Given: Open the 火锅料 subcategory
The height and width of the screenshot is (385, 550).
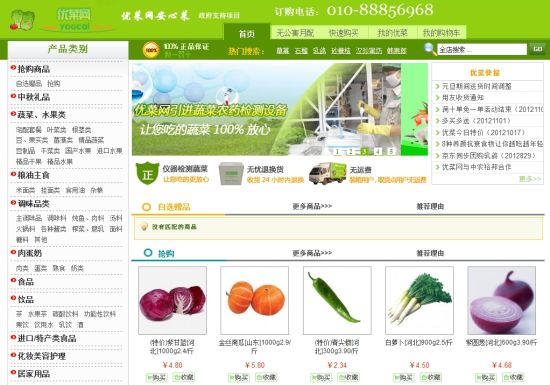Looking at the screenshot, I should click(x=26, y=229).
